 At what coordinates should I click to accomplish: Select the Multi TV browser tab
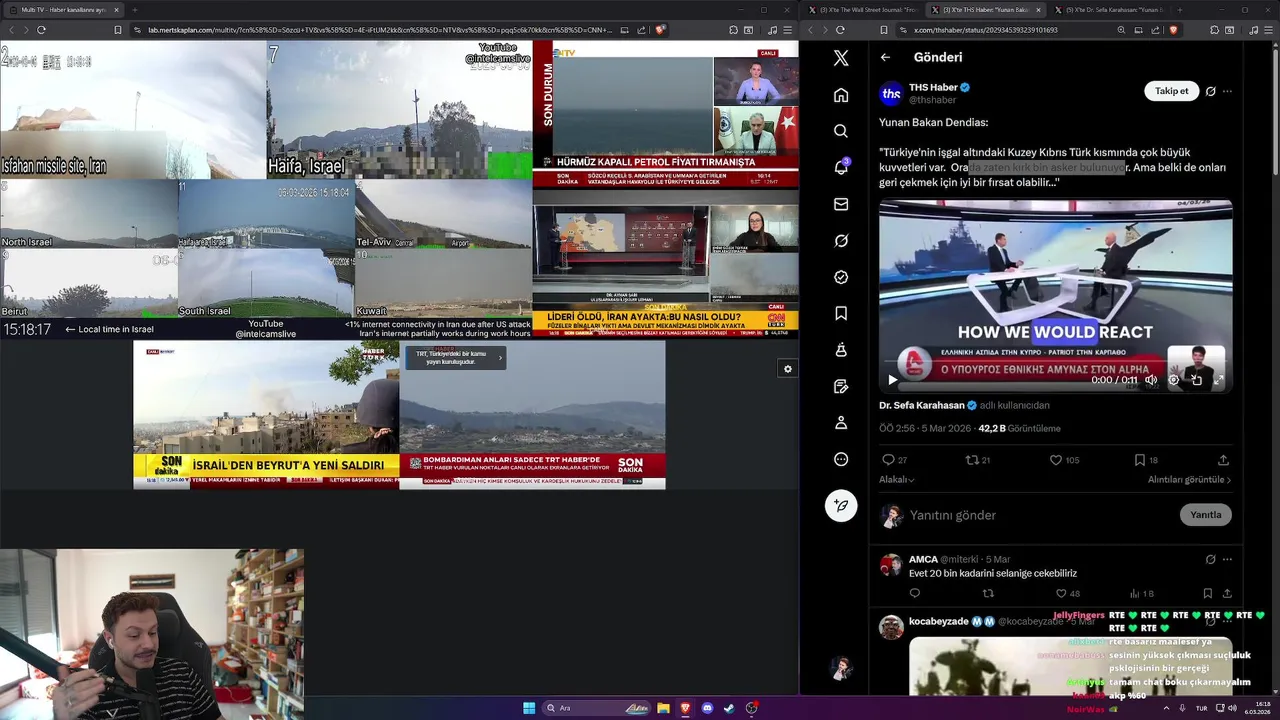point(63,9)
